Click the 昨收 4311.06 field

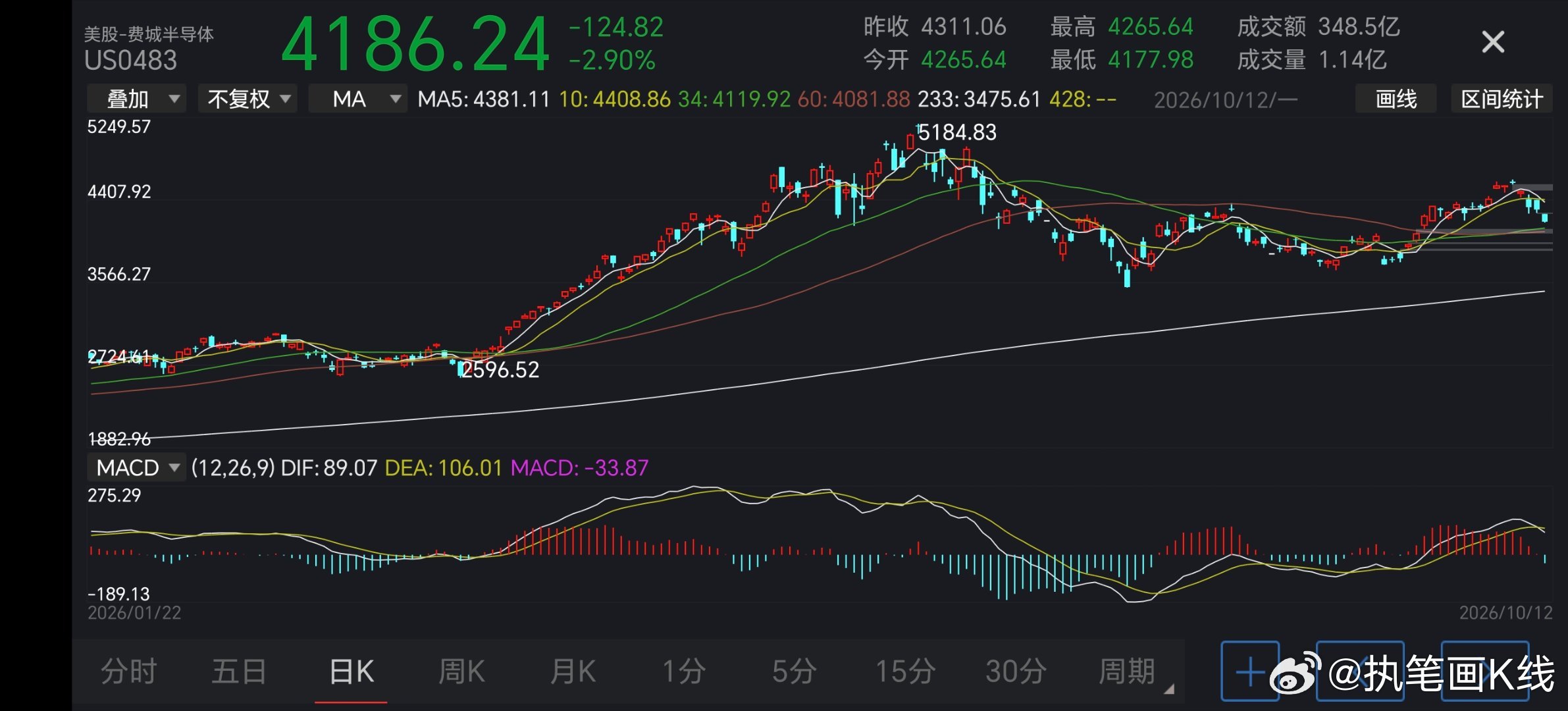935,27
